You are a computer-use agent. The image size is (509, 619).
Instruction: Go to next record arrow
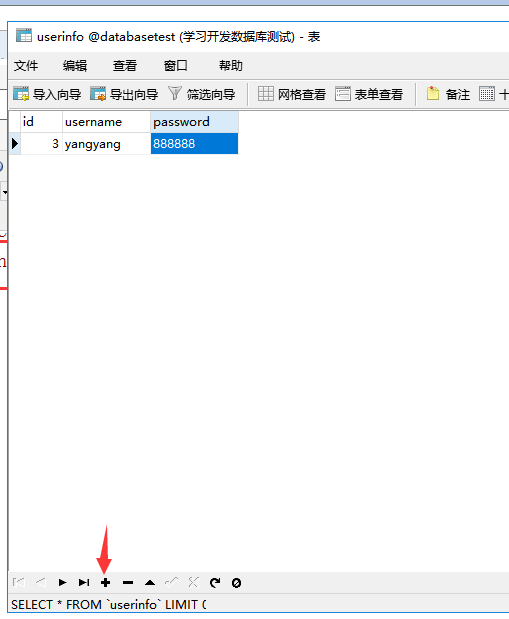tap(62, 582)
